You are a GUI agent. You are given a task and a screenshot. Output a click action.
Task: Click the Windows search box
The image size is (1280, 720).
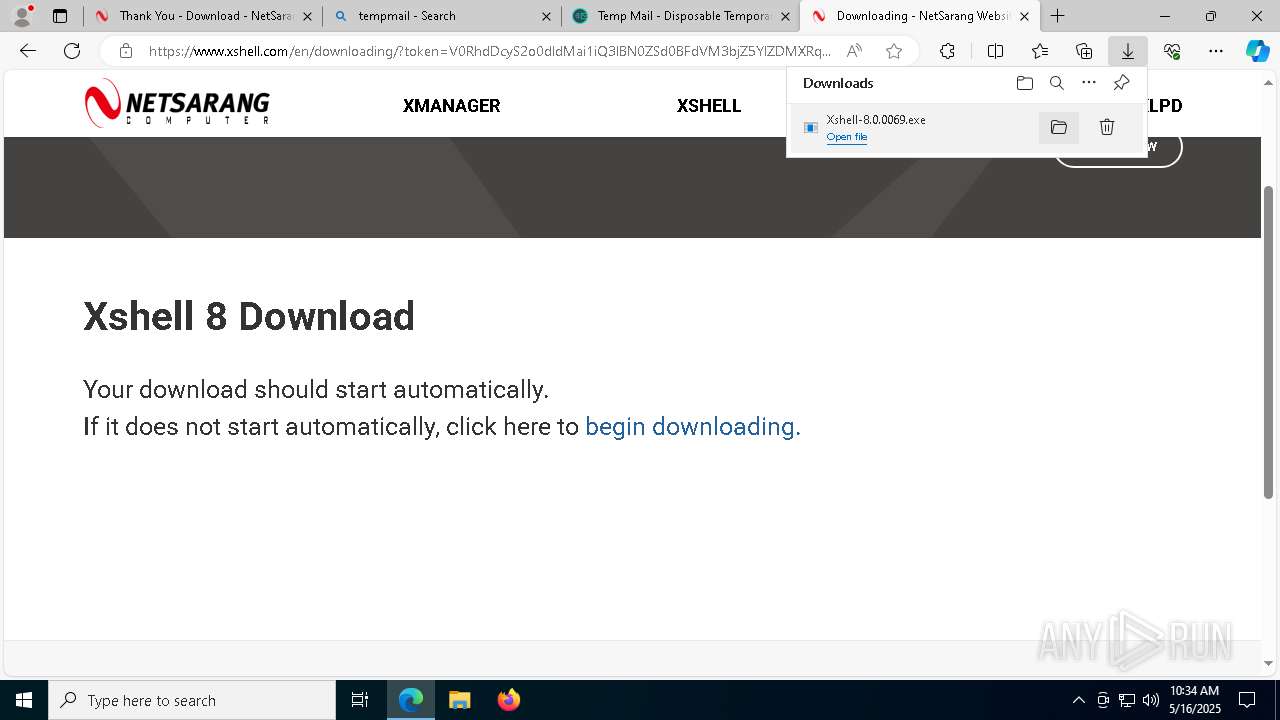point(192,700)
